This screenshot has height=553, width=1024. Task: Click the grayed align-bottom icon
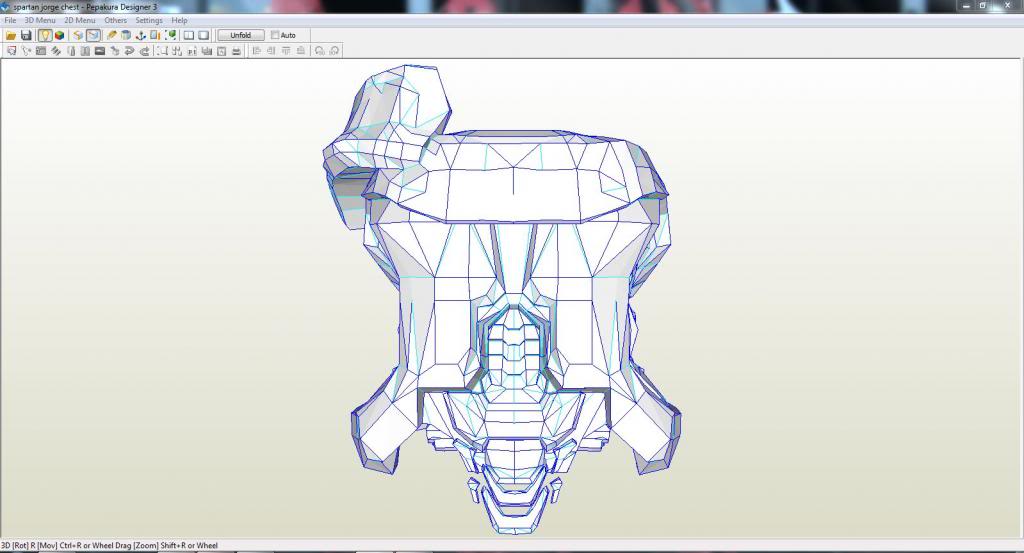(300, 51)
